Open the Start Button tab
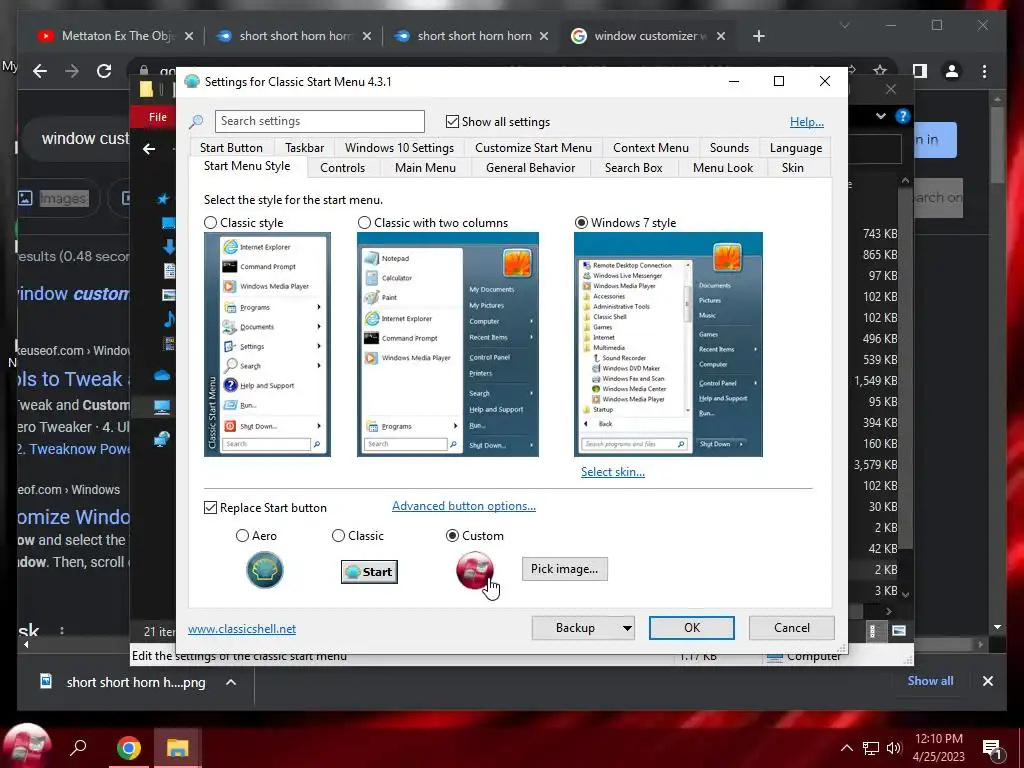The height and width of the screenshot is (768, 1024). [x=231, y=148]
